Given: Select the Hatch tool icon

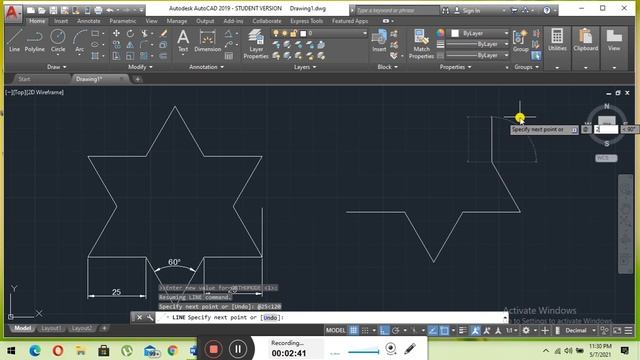Looking at the screenshot, I should pos(95,56).
